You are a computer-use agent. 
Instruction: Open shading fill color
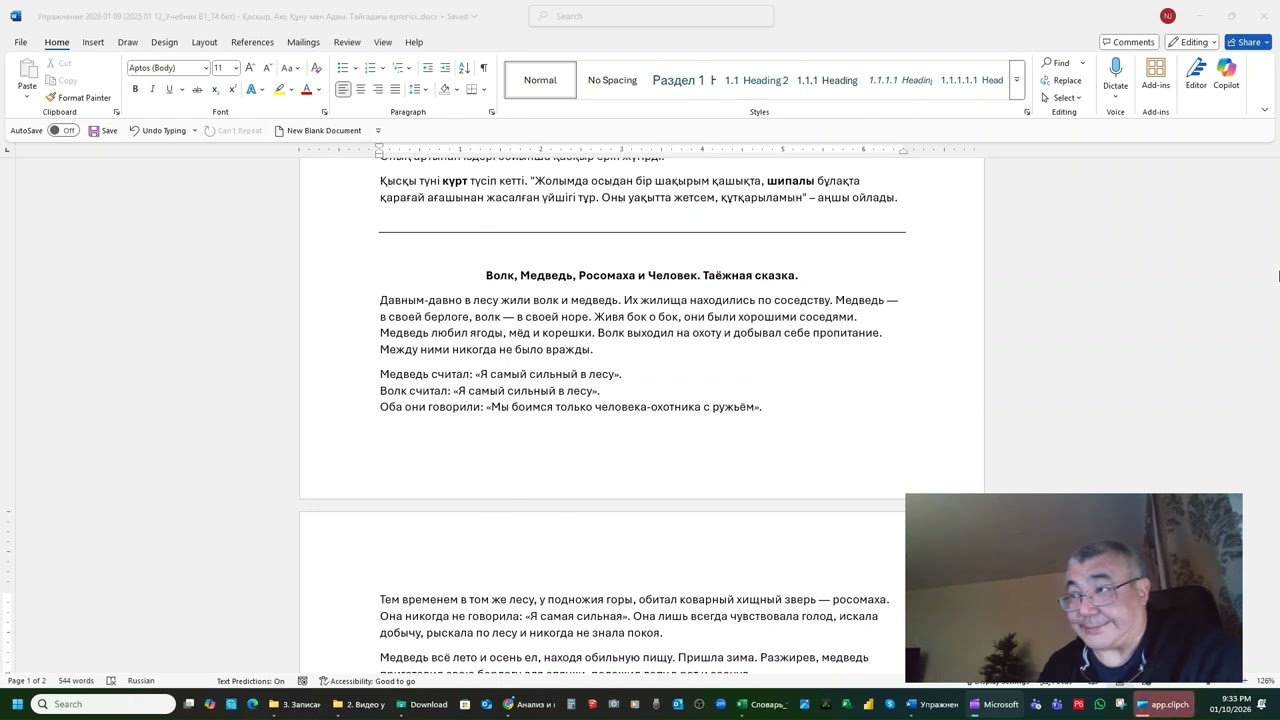pos(444,89)
